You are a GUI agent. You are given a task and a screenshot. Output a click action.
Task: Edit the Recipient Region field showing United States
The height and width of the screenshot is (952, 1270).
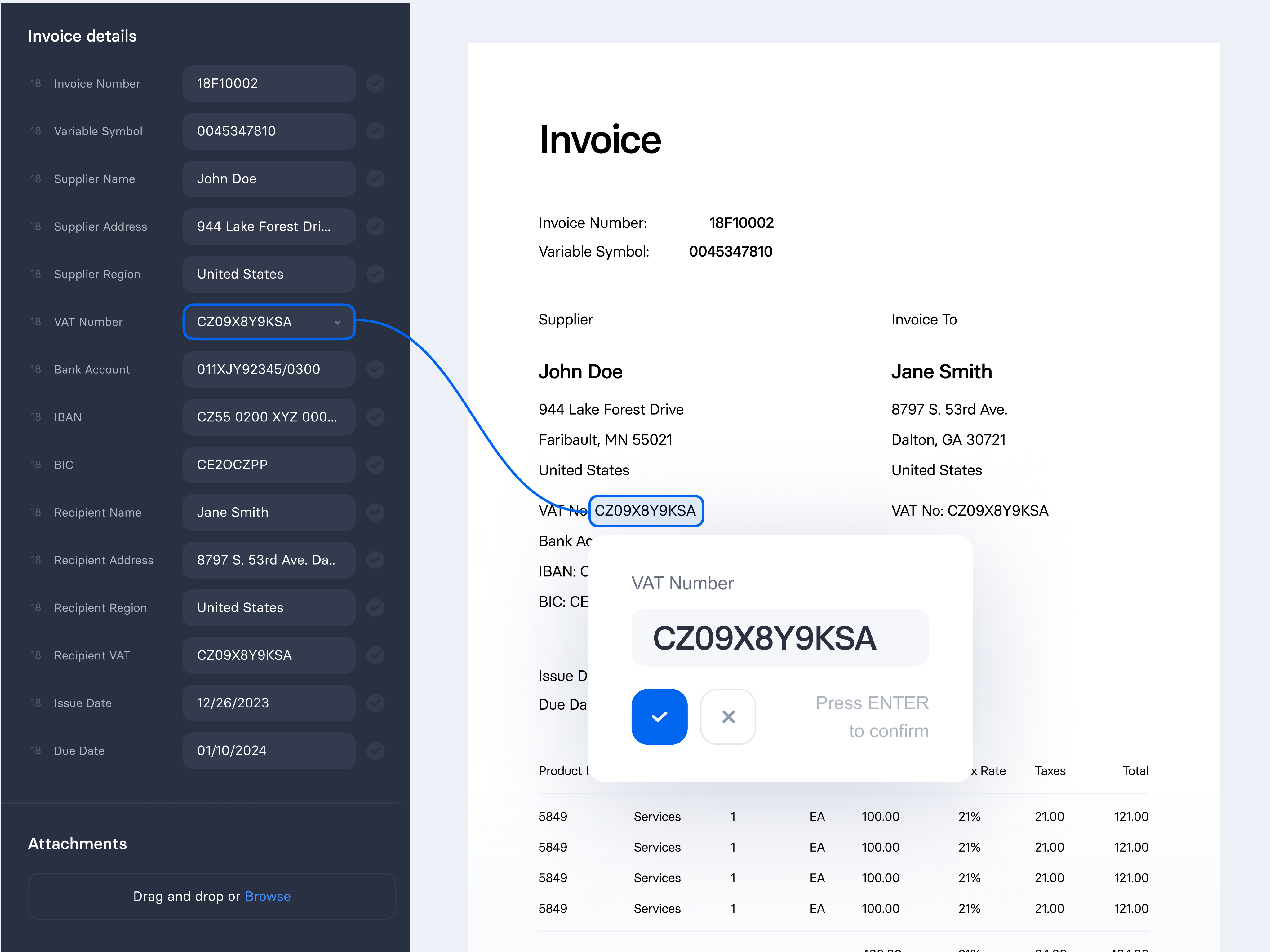tap(269, 607)
